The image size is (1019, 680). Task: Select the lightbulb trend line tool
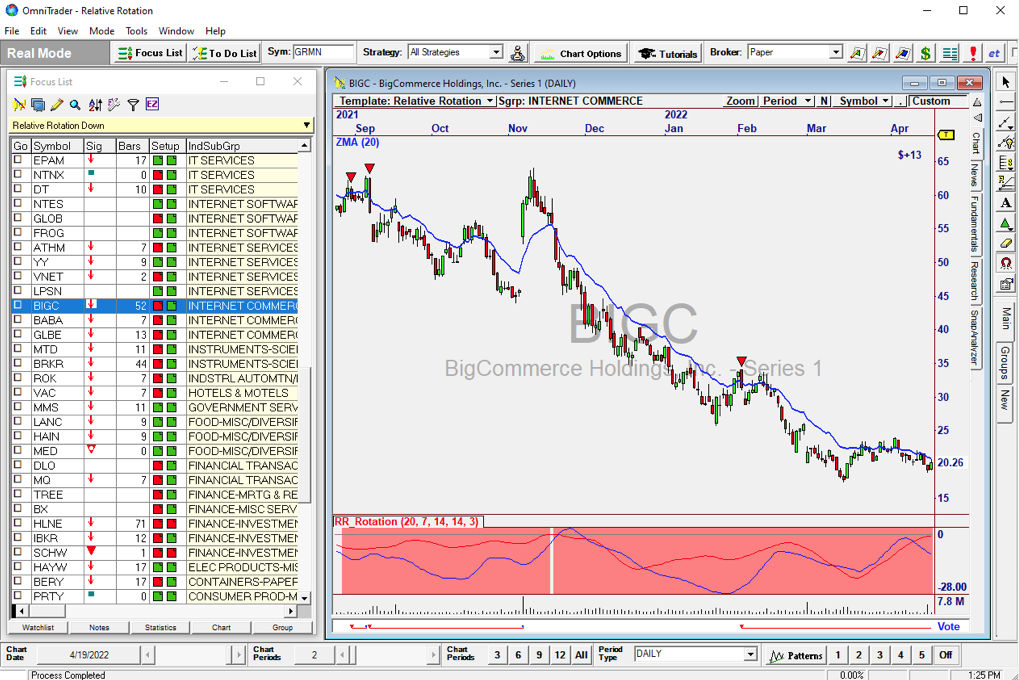[1006, 142]
